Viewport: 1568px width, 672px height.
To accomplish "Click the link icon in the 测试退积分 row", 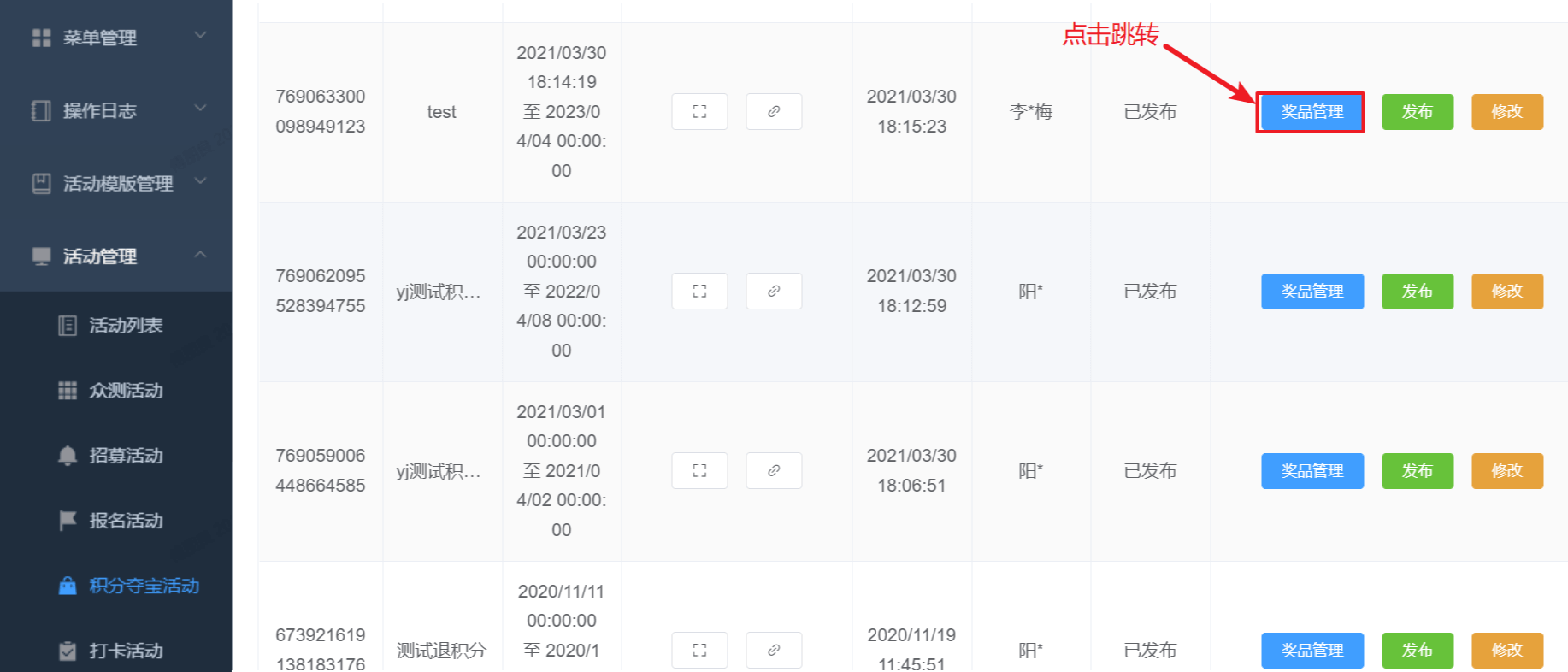I will [774, 651].
